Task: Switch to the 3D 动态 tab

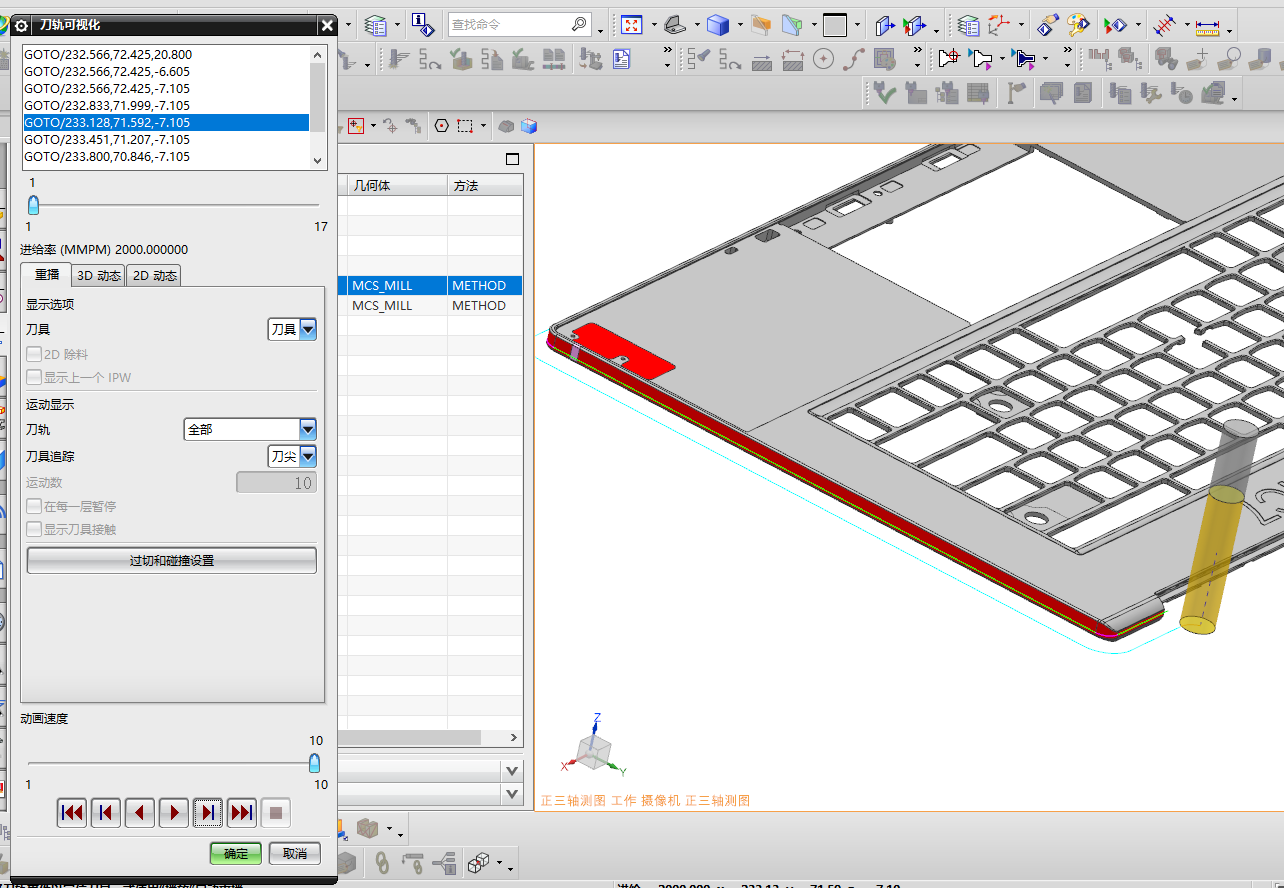Action: 97,276
